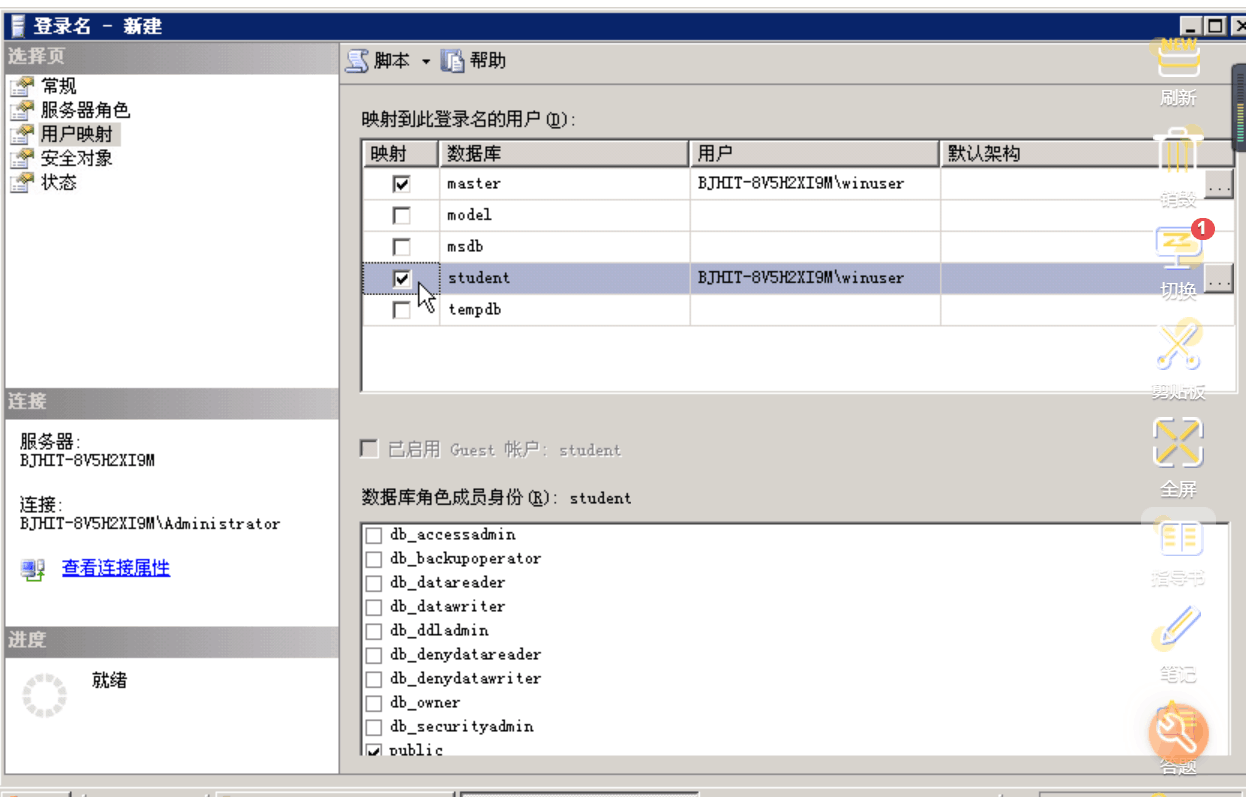The height and width of the screenshot is (797, 1246).
Task: Open the 答题 wrench sidebar icon
Action: click(1179, 734)
